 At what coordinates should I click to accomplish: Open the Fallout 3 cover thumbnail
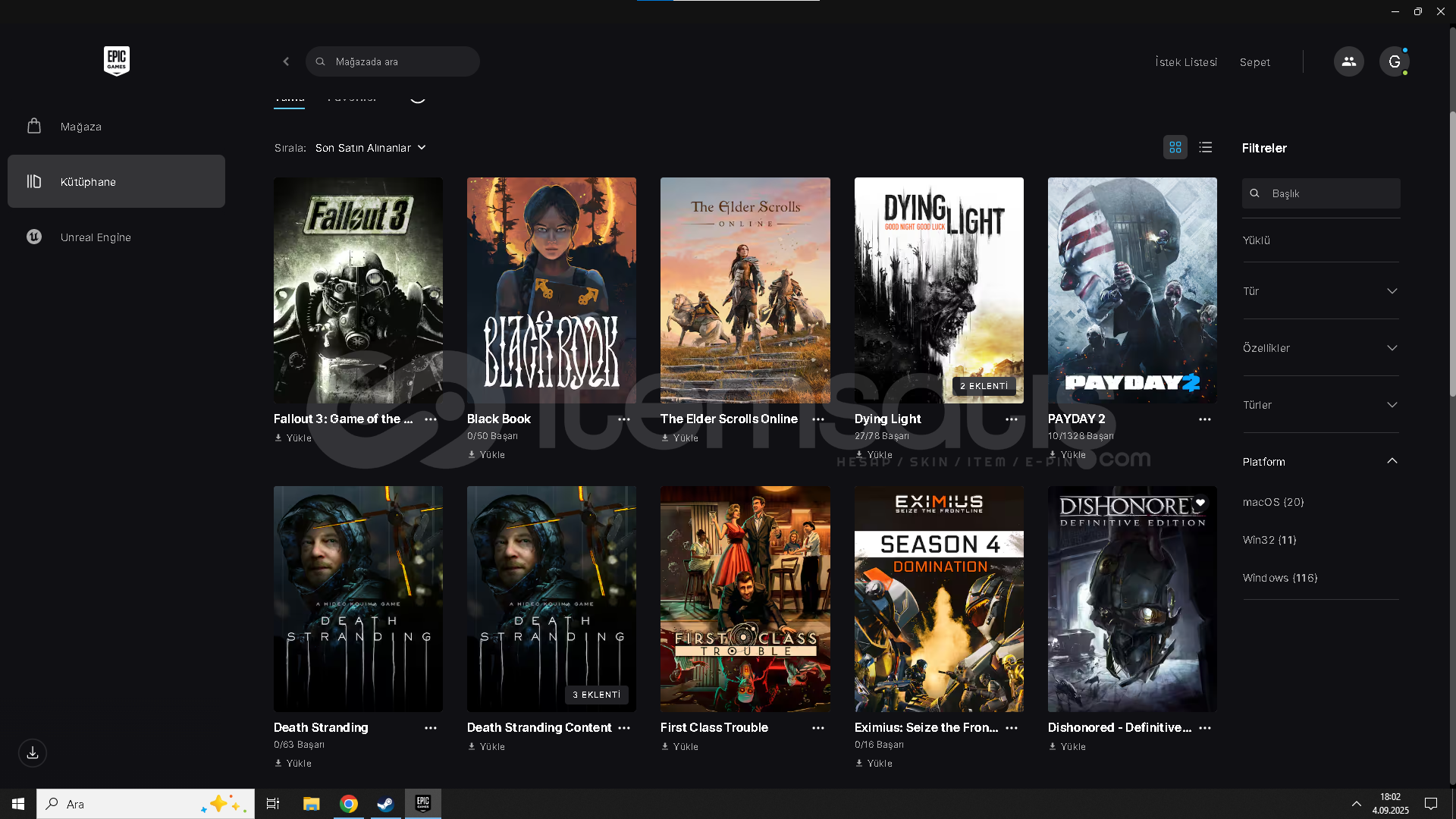point(358,290)
